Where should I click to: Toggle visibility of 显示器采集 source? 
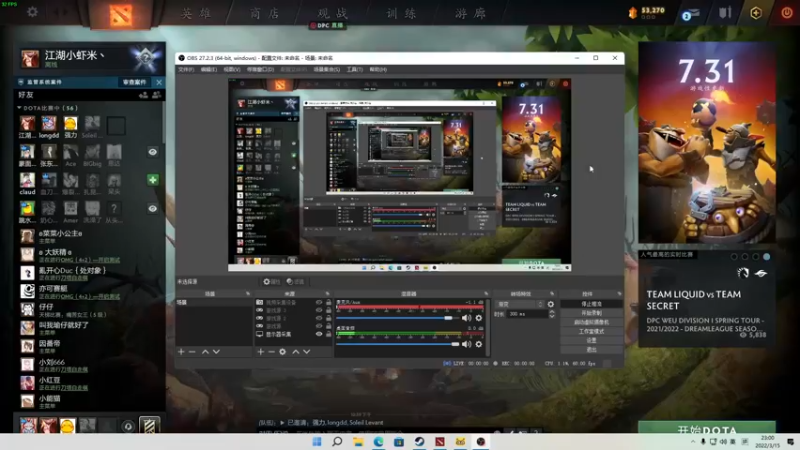pos(319,334)
